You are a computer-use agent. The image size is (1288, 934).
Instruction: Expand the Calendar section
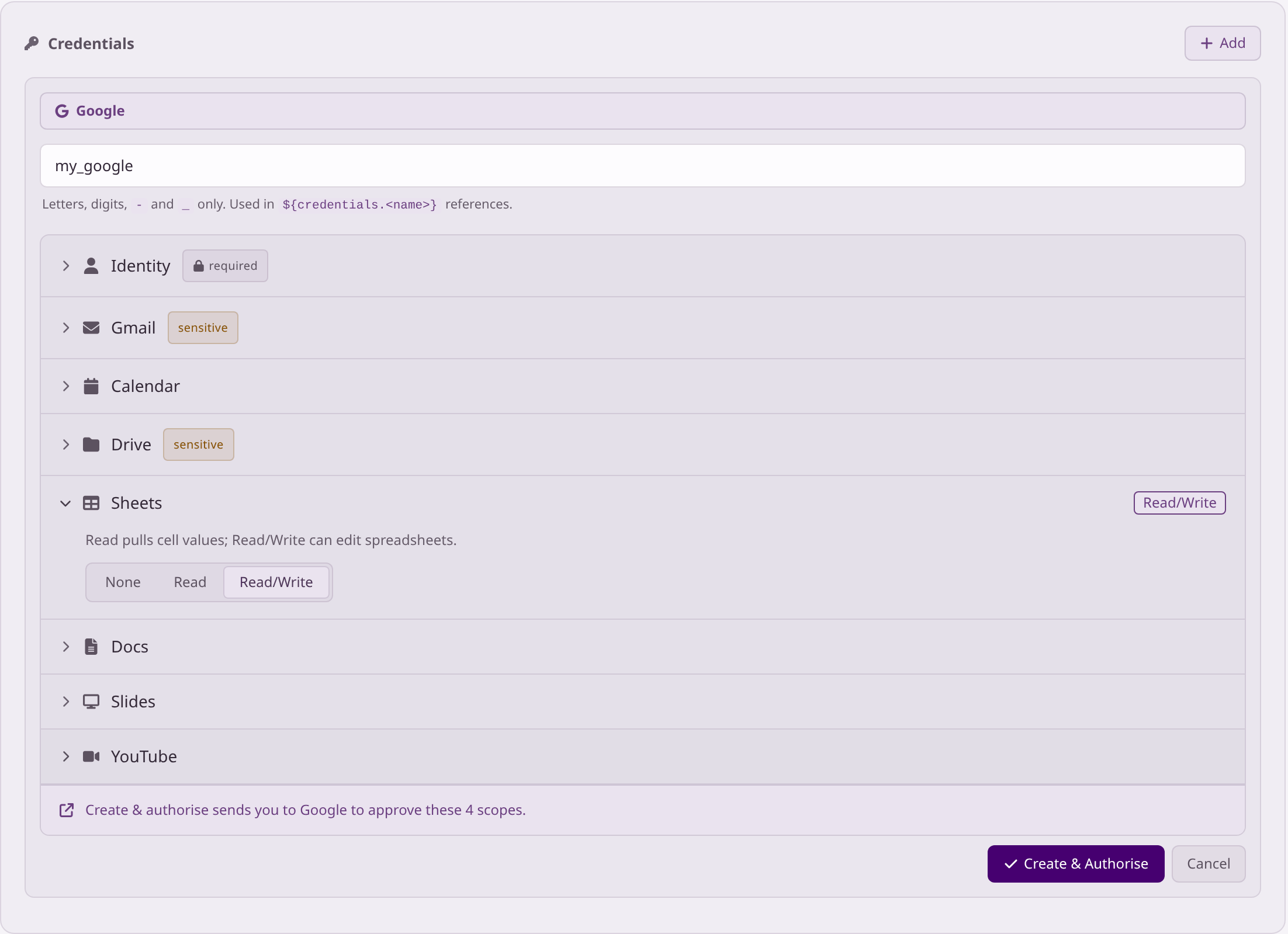[66, 386]
